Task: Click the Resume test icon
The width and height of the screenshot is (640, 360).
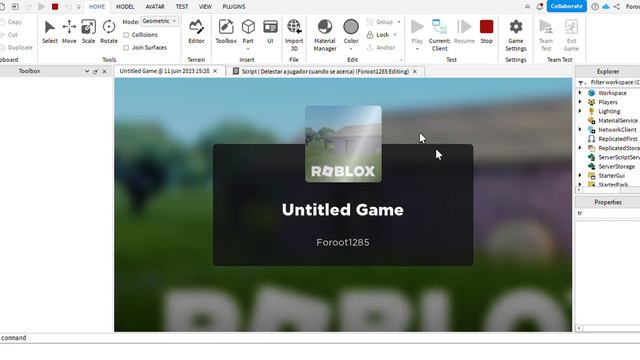Action: [x=464, y=27]
